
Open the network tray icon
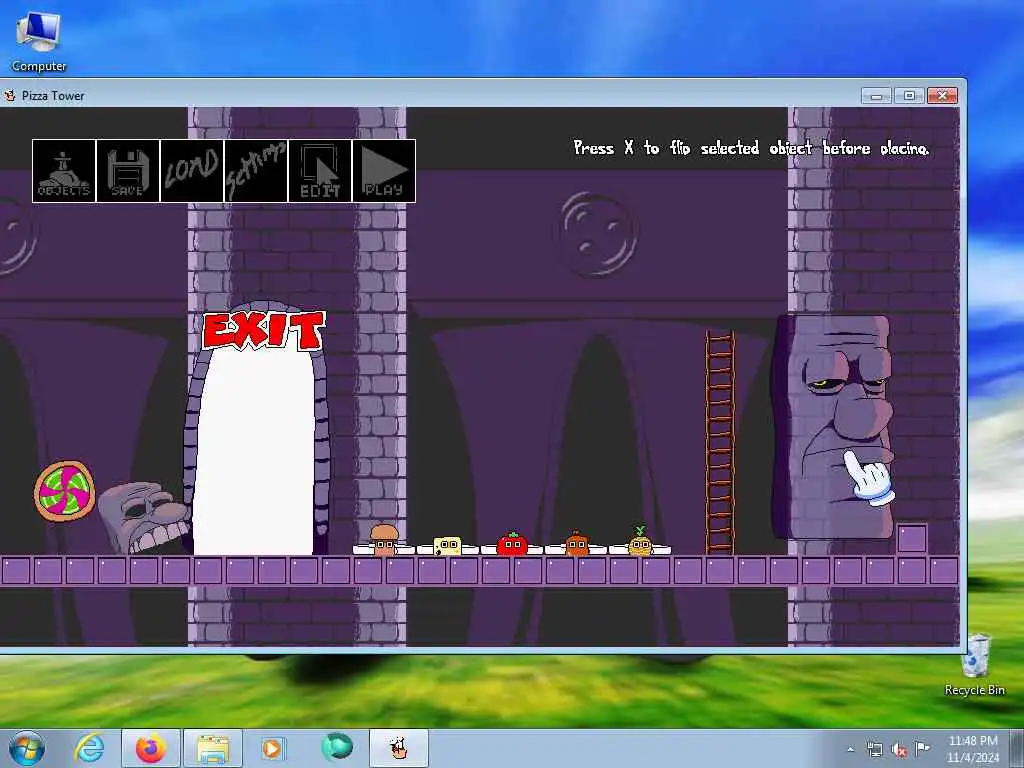pos(875,749)
